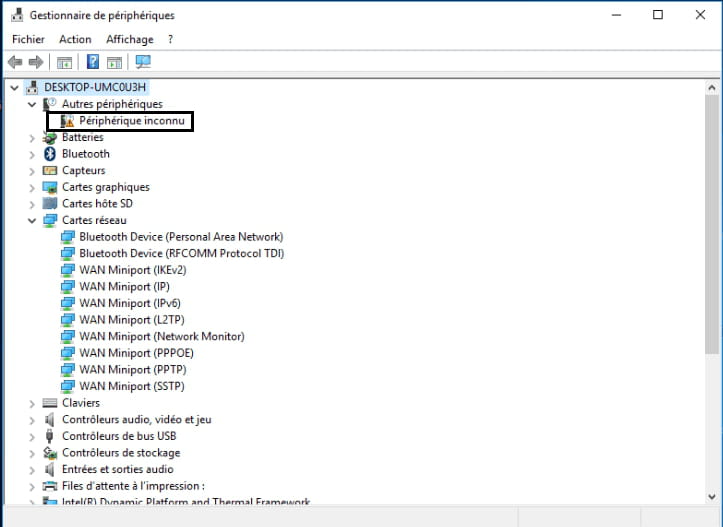
Task: Expand the Bluetooth node
Action: pos(32,154)
